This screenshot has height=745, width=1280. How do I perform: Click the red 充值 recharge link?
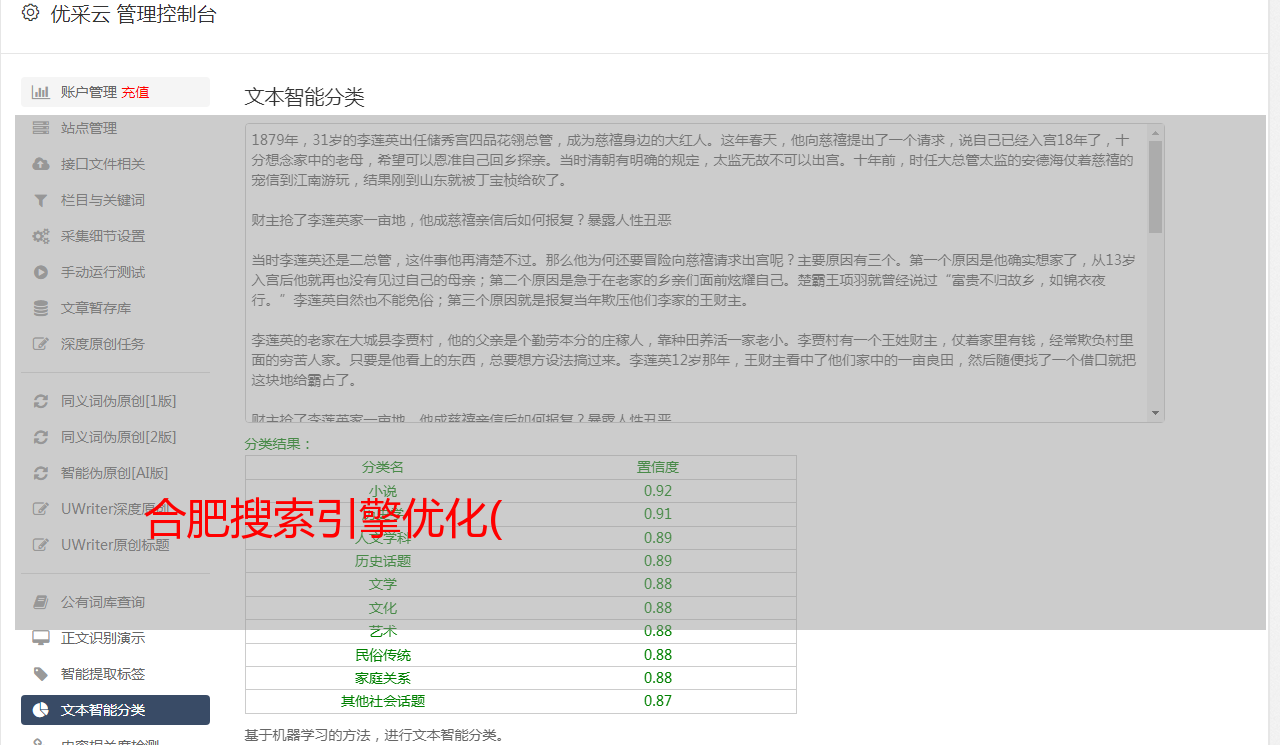[x=135, y=92]
